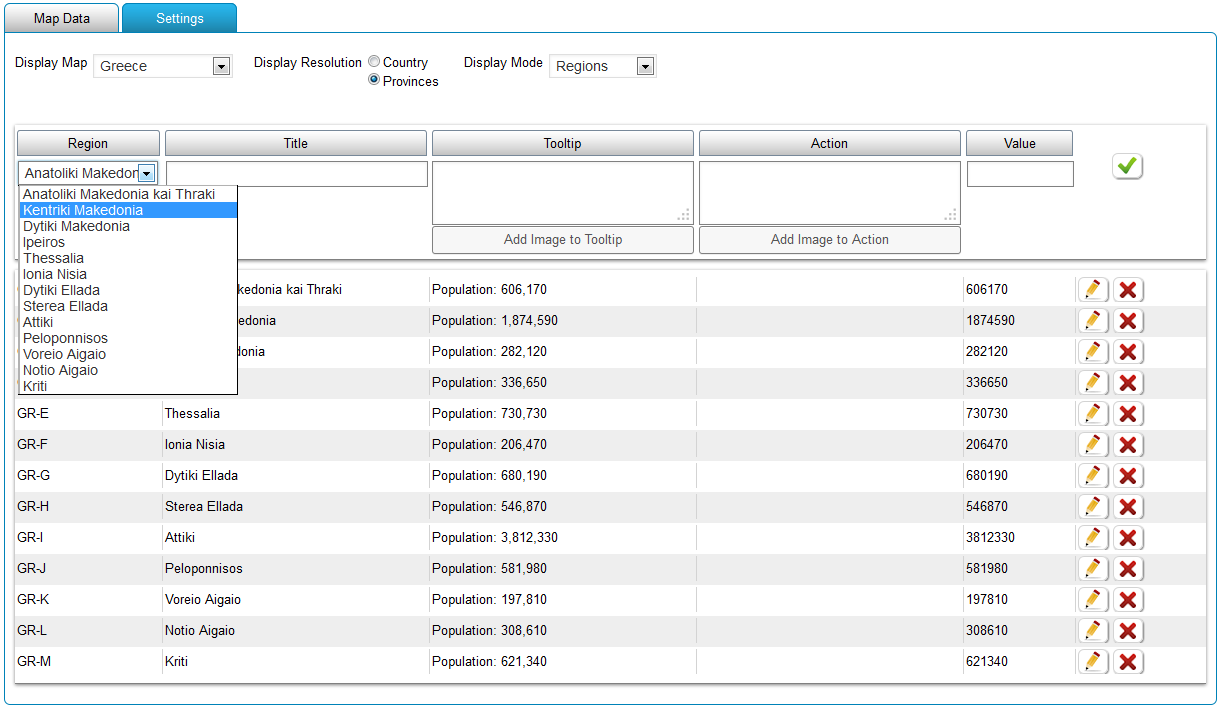Choose Kentriki Makedonia in region list

[x=128, y=210]
